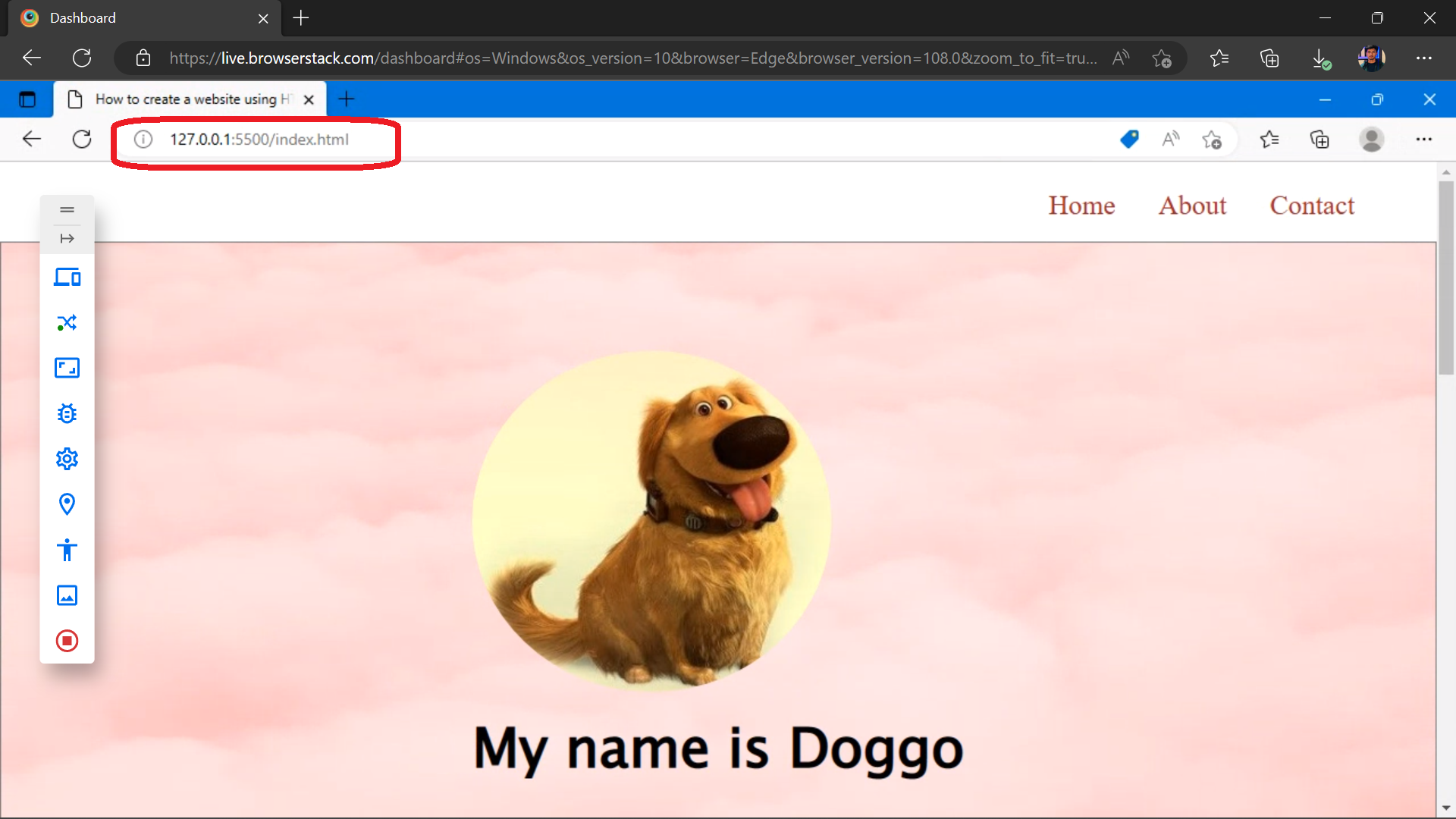This screenshot has height=819, width=1456.
Task: Open the Contact navigation menu item
Action: (1311, 205)
